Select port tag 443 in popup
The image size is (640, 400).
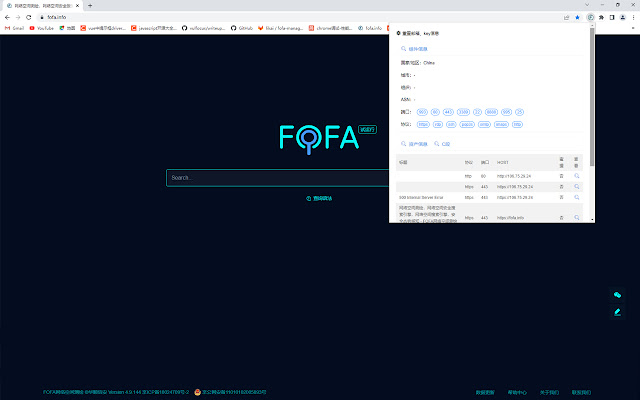click(448, 112)
